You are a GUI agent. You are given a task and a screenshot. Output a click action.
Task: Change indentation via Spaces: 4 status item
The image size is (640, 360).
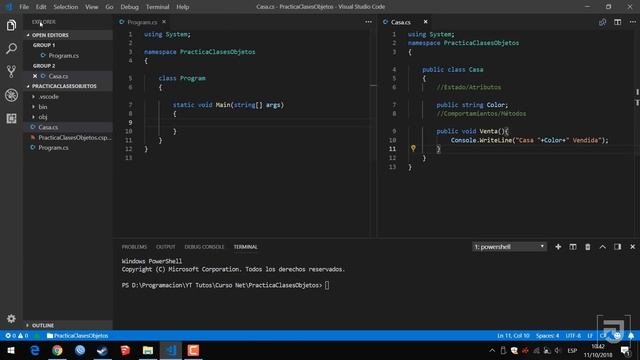(547, 336)
